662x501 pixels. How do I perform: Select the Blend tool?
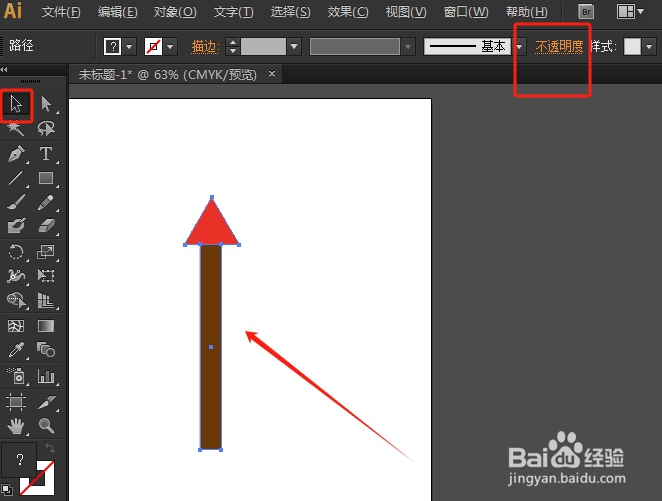tap(46, 350)
